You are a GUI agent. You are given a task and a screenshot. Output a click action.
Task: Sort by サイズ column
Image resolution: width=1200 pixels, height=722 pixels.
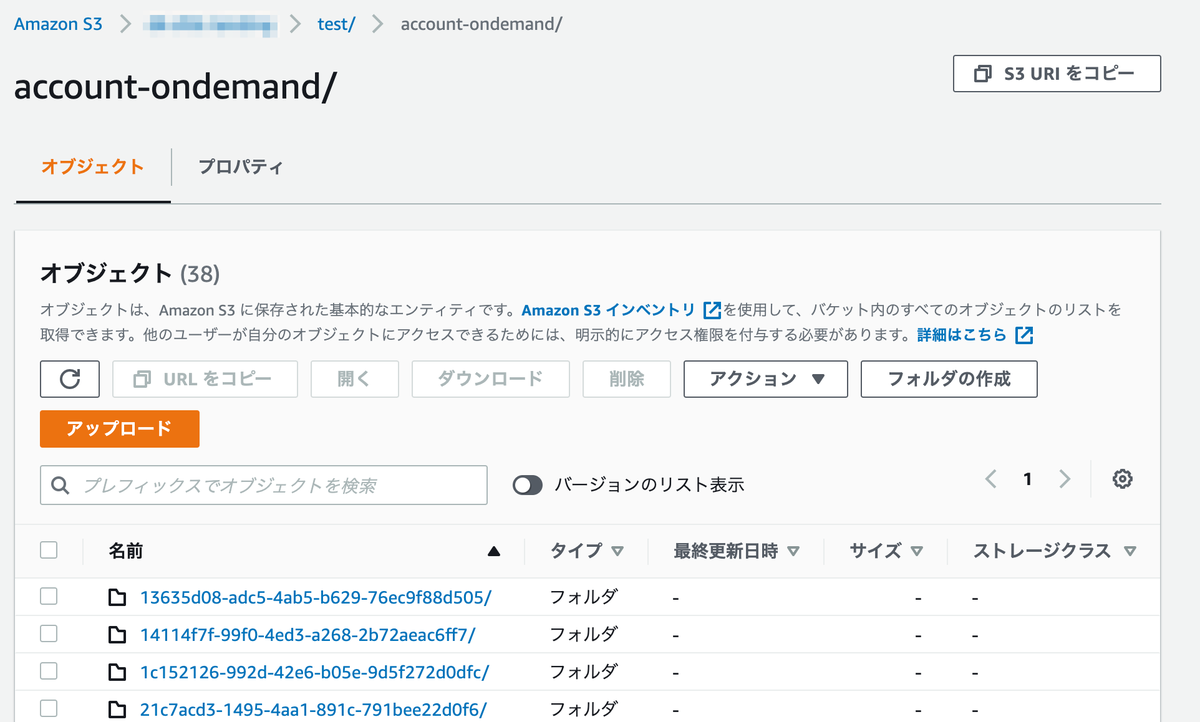(x=886, y=551)
